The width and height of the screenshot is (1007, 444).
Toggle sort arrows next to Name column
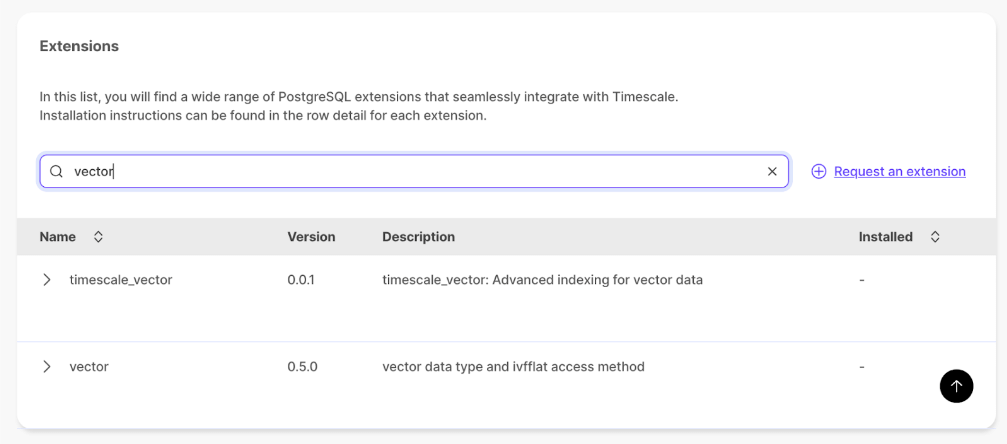pos(98,237)
